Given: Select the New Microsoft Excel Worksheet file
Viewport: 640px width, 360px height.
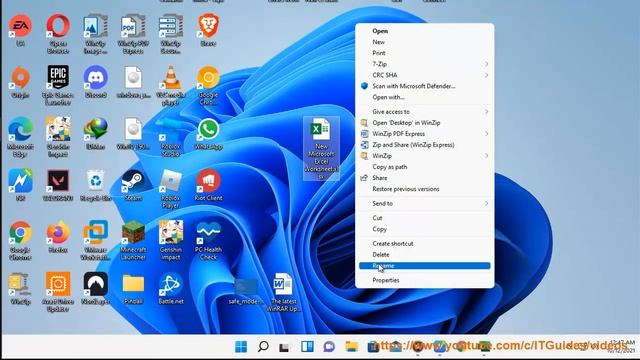Looking at the screenshot, I should 321,149.
